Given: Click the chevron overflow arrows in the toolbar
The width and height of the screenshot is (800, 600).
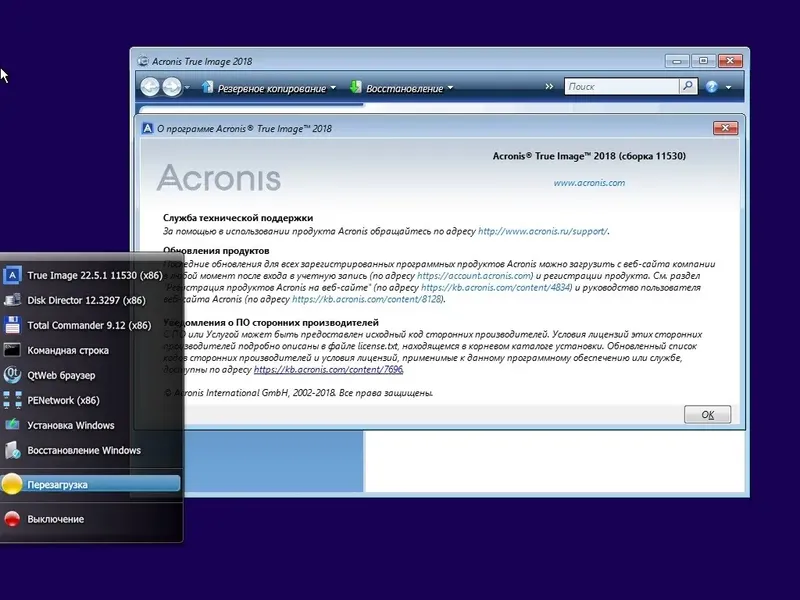Looking at the screenshot, I should coord(549,87).
